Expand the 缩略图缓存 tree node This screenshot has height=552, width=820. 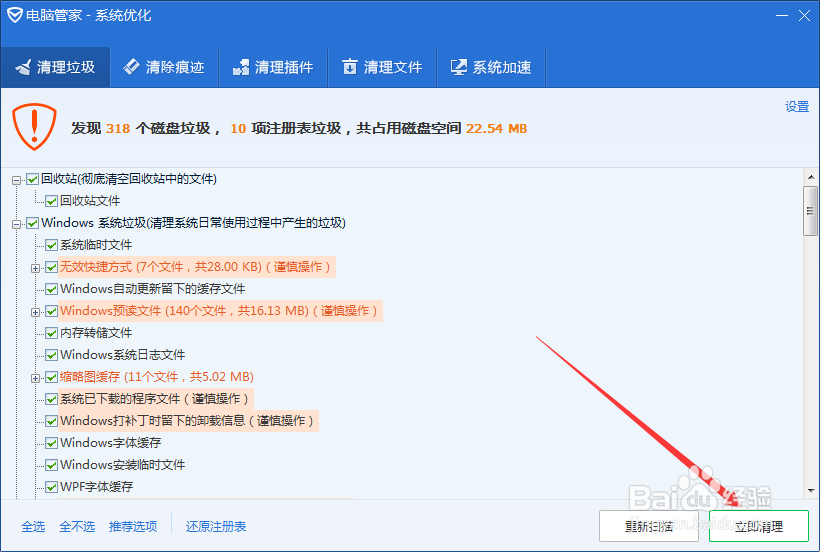click(36, 378)
